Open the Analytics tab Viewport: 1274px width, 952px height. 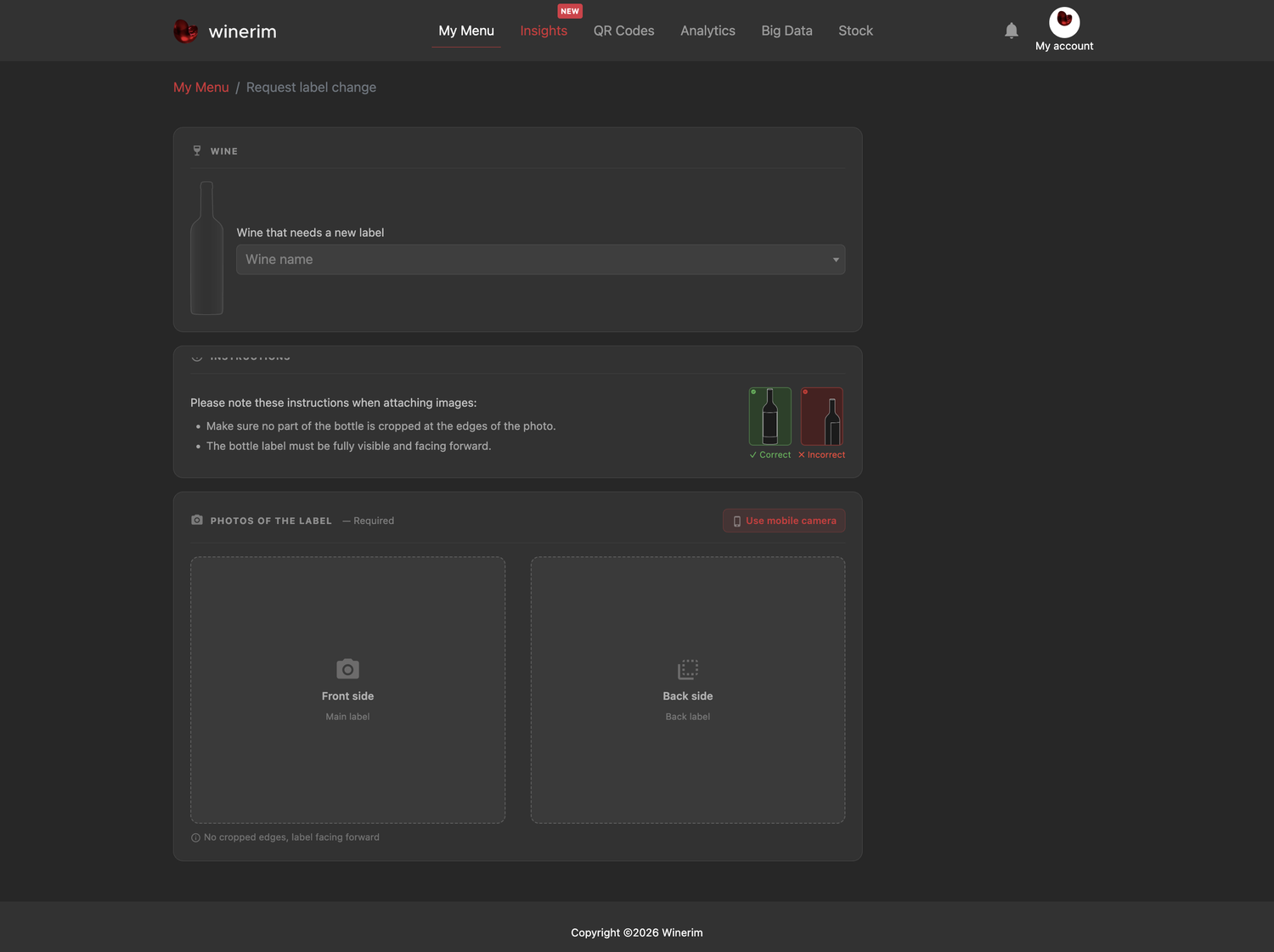click(x=707, y=31)
